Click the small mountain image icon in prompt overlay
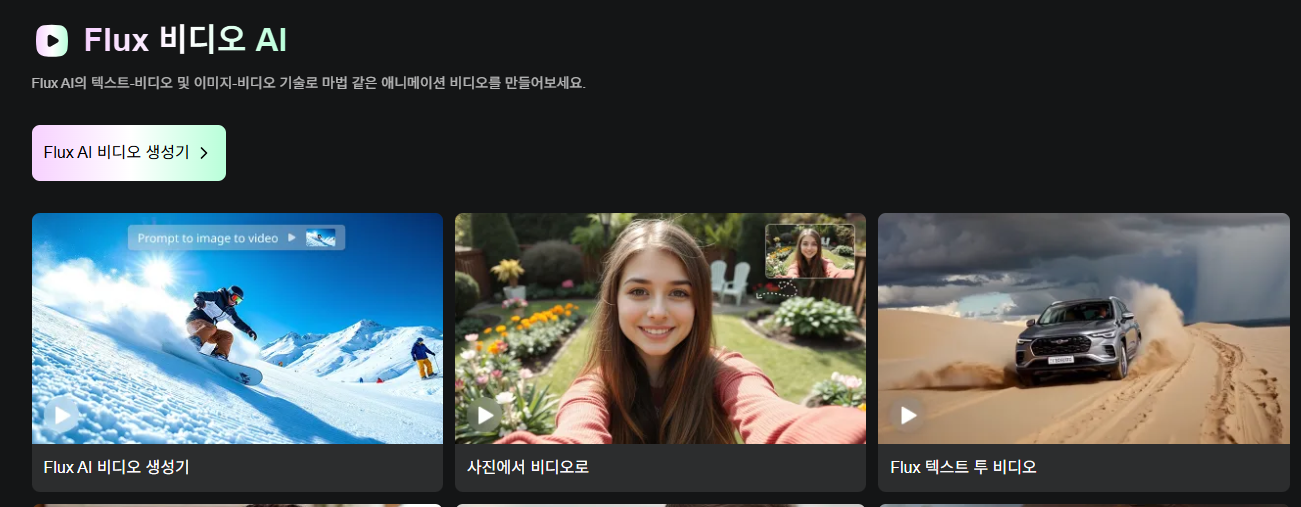The width and height of the screenshot is (1301, 507). pos(321,238)
